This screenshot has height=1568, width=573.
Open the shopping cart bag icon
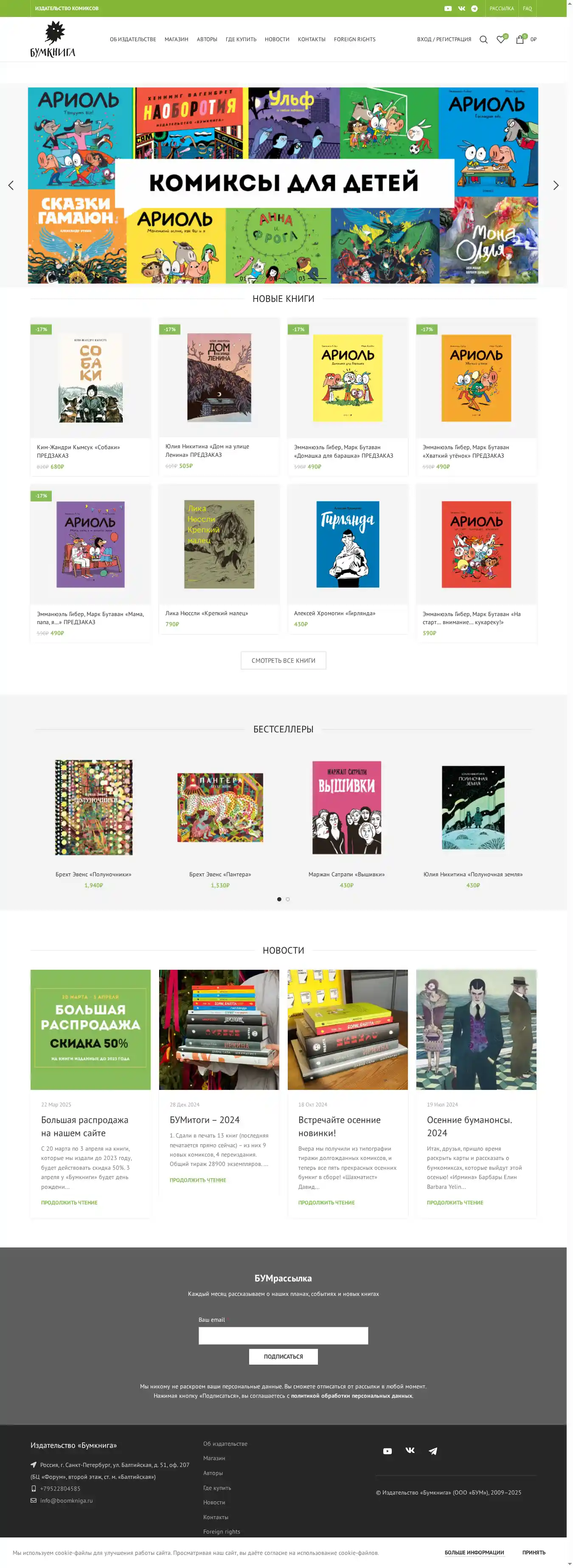(520, 39)
